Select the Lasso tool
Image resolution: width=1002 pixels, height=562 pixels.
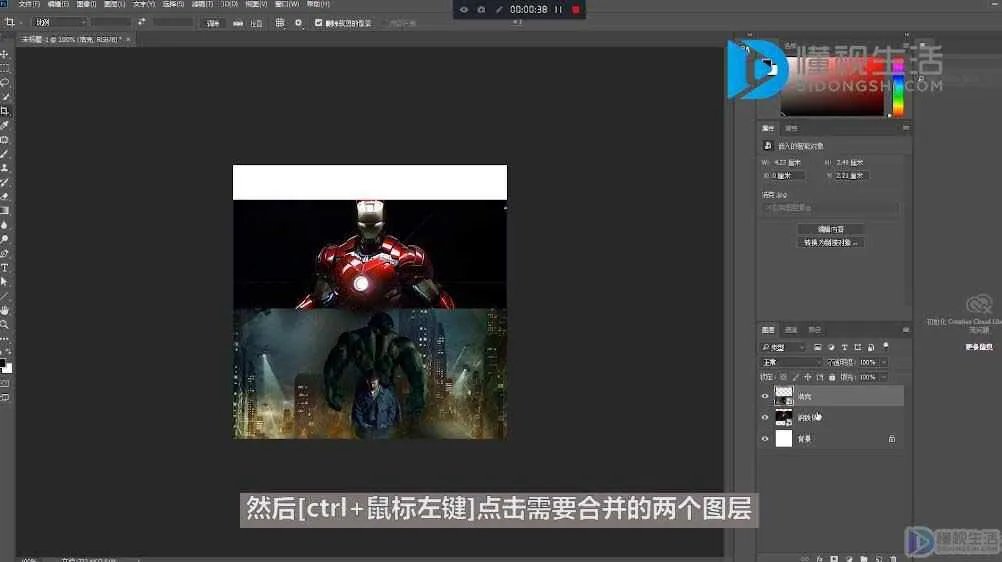4,82
